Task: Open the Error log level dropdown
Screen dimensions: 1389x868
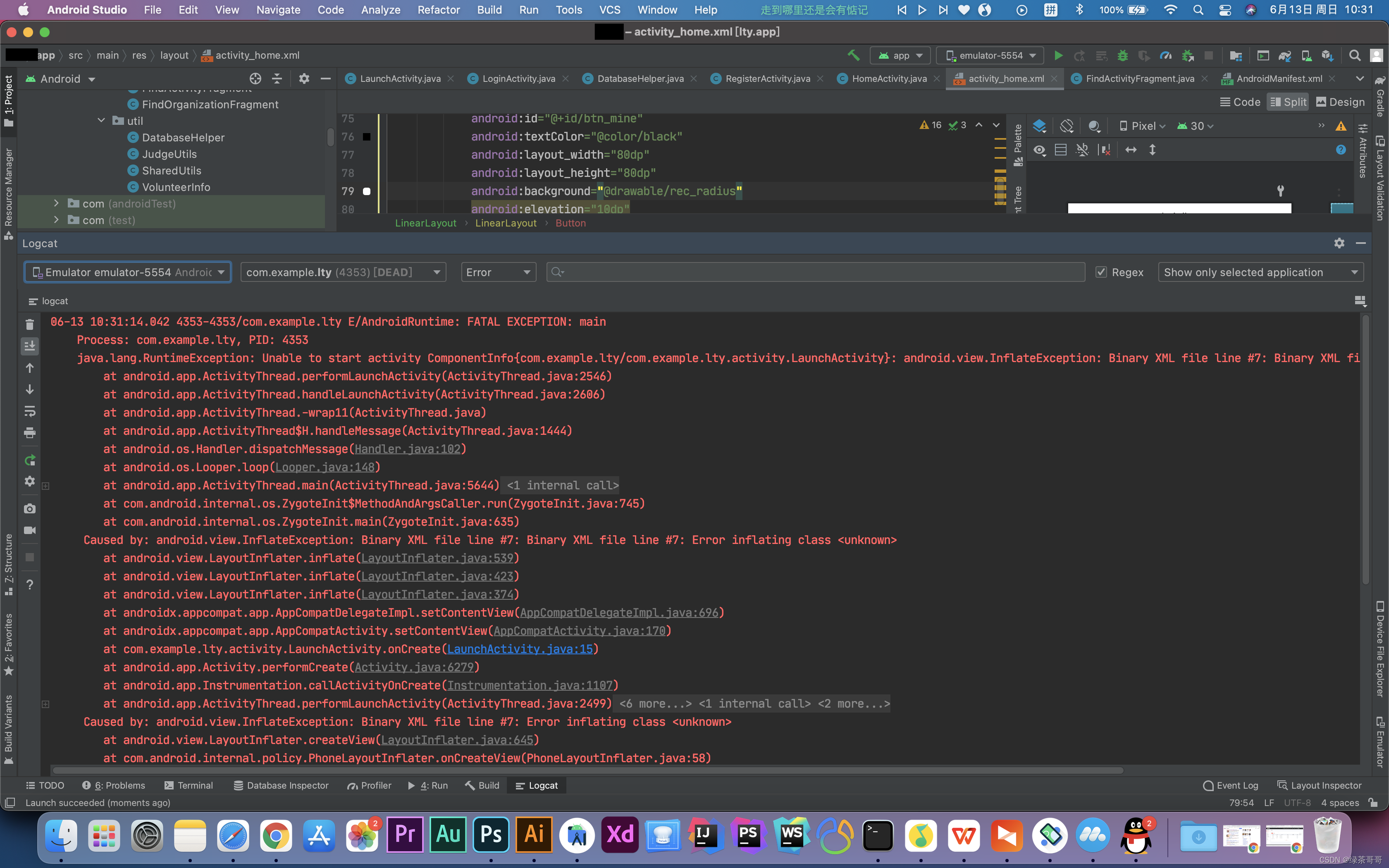Action: (498, 272)
